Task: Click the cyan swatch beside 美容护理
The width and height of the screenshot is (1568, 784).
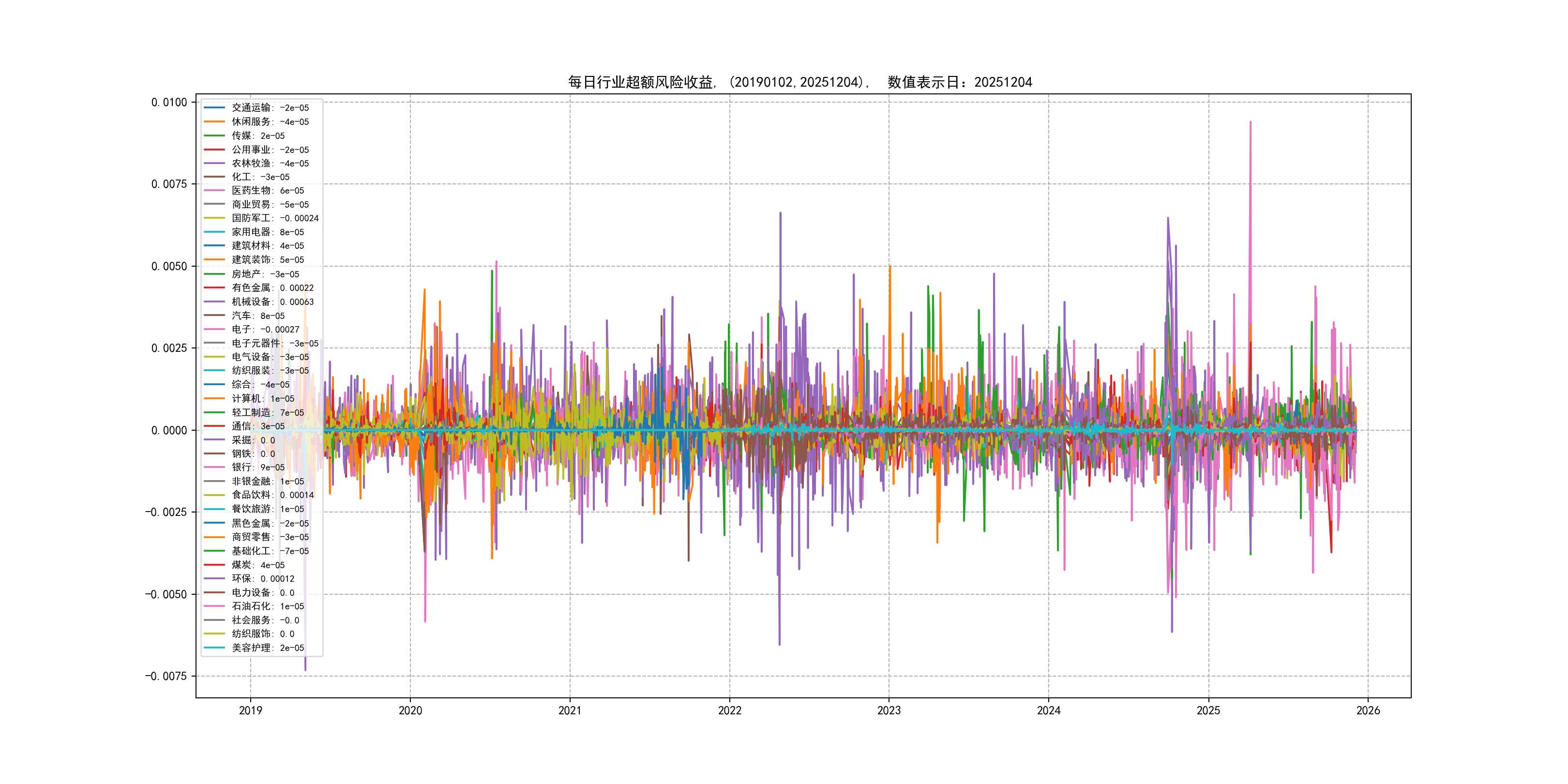Action: [x=214, y=648]
